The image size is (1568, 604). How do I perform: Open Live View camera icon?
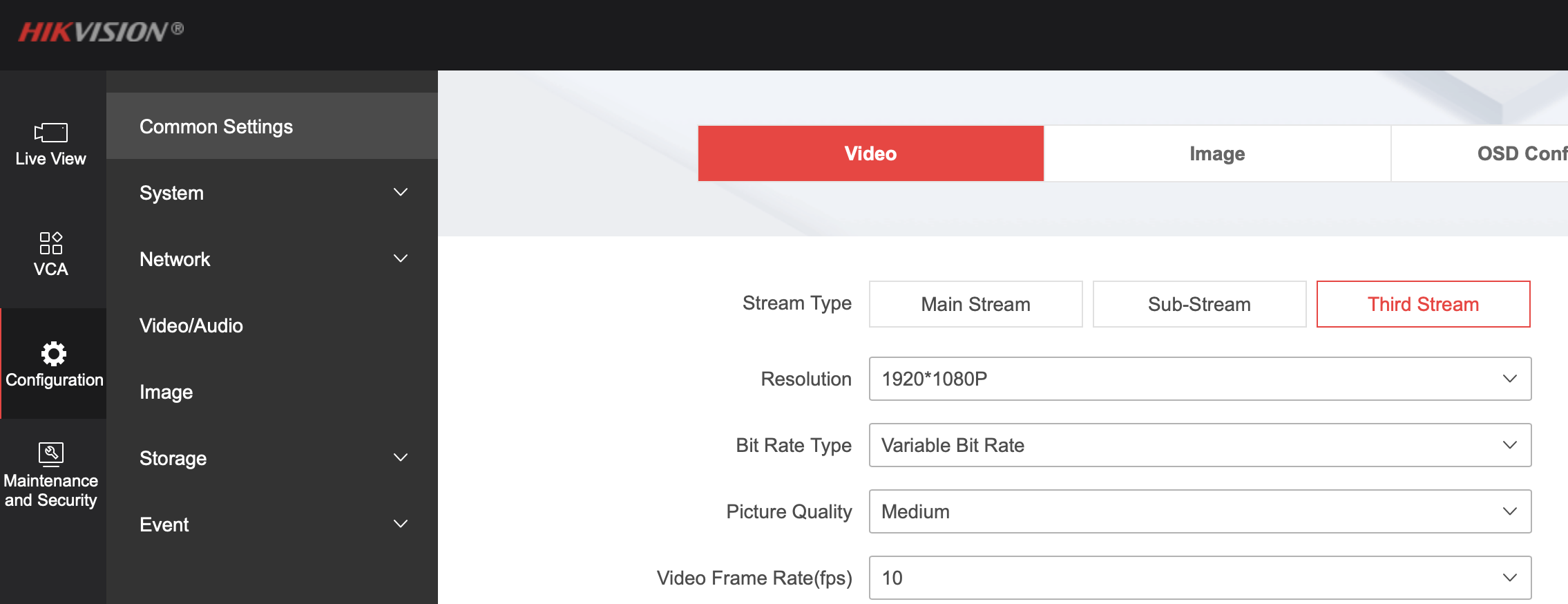(51, 133)
